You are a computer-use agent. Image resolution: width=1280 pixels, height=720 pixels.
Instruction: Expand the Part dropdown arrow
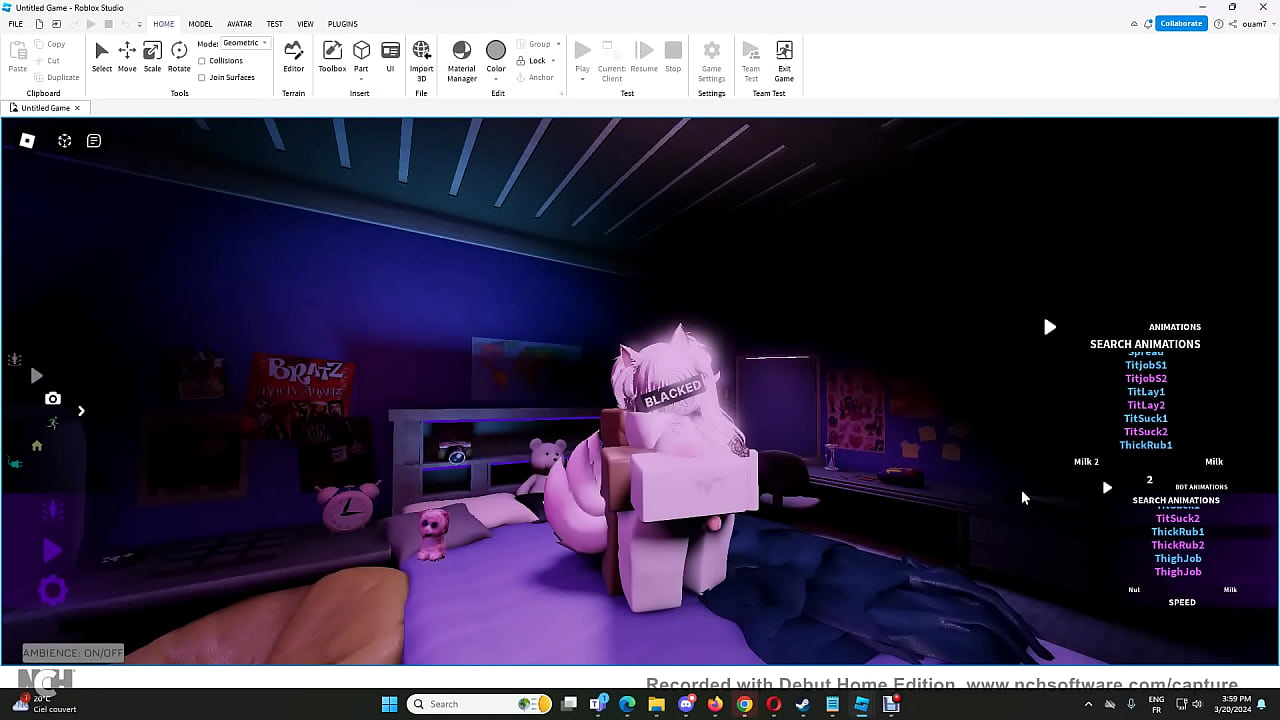tap(361, 79)
